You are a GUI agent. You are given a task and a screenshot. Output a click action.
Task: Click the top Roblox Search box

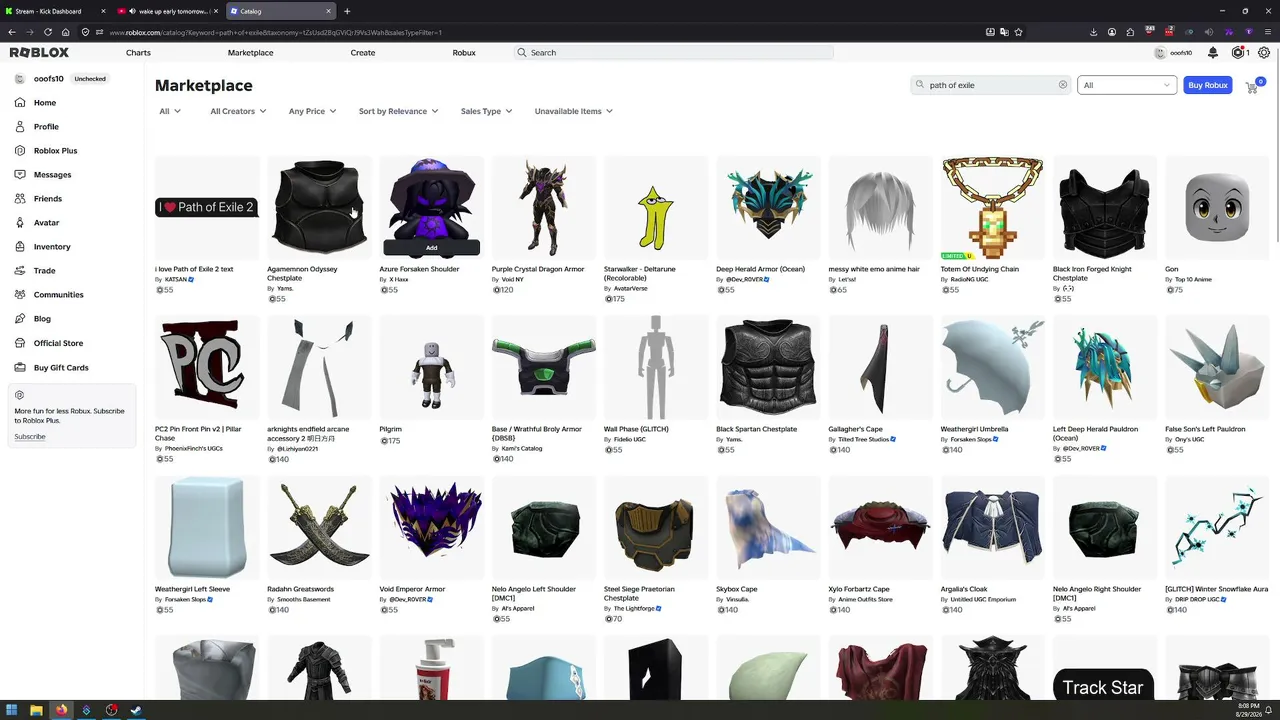(x=673, y=52)
